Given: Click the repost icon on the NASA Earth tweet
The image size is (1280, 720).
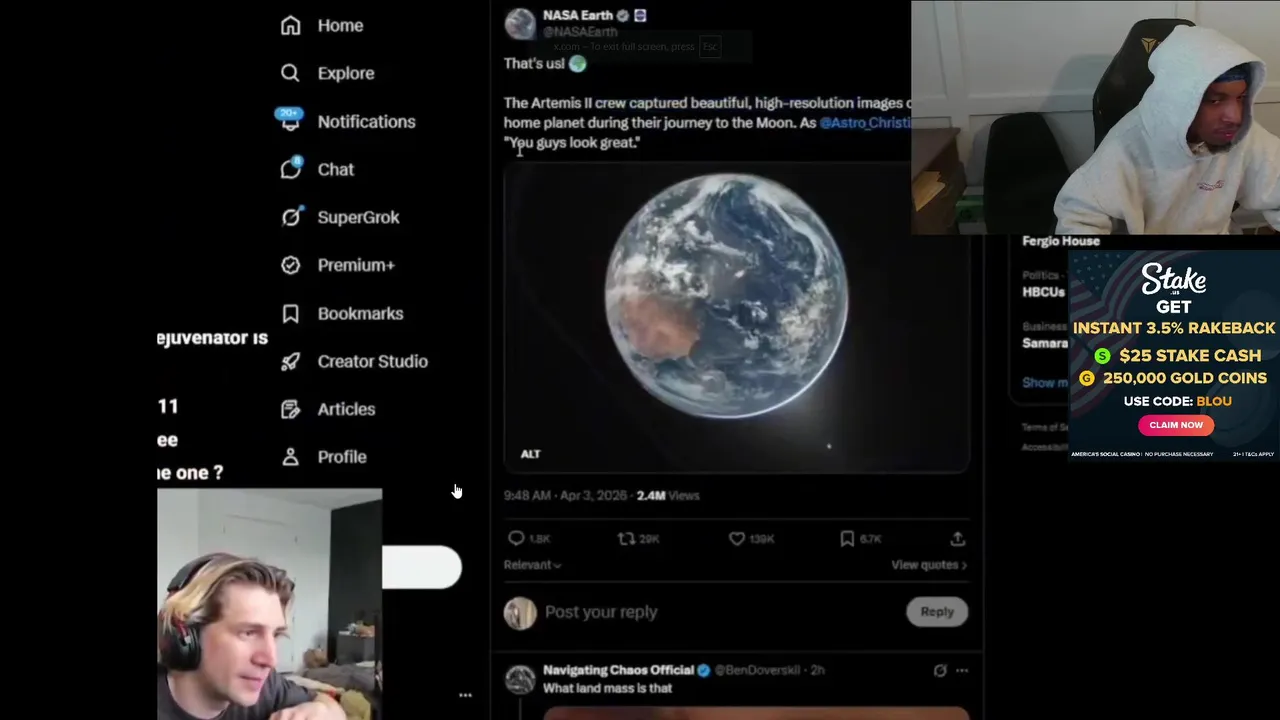Looking at the screenshot, I should [x=626, y=538].
